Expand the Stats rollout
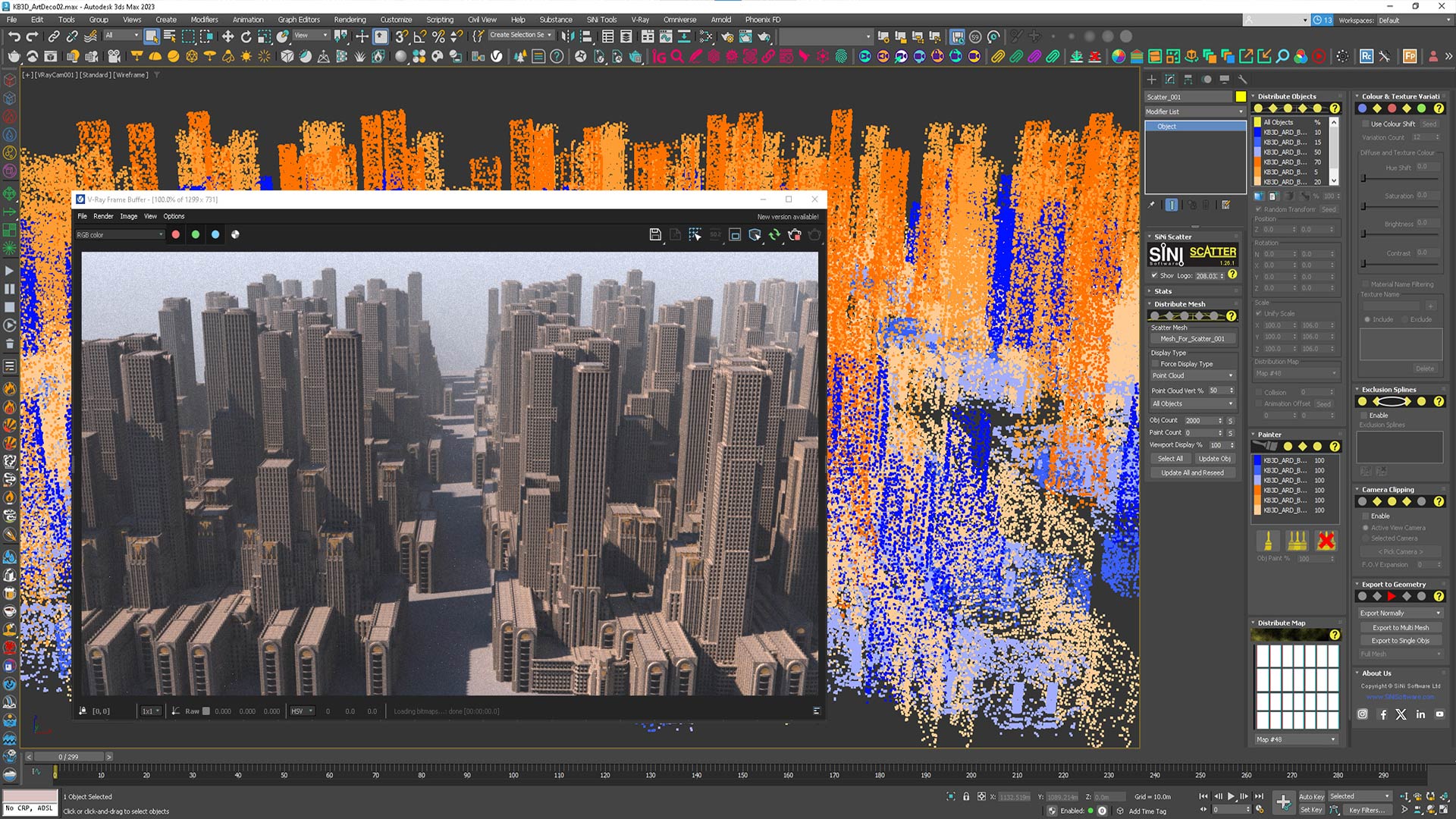Screen dimensions: 1456x819 [x=1163, y=291]
